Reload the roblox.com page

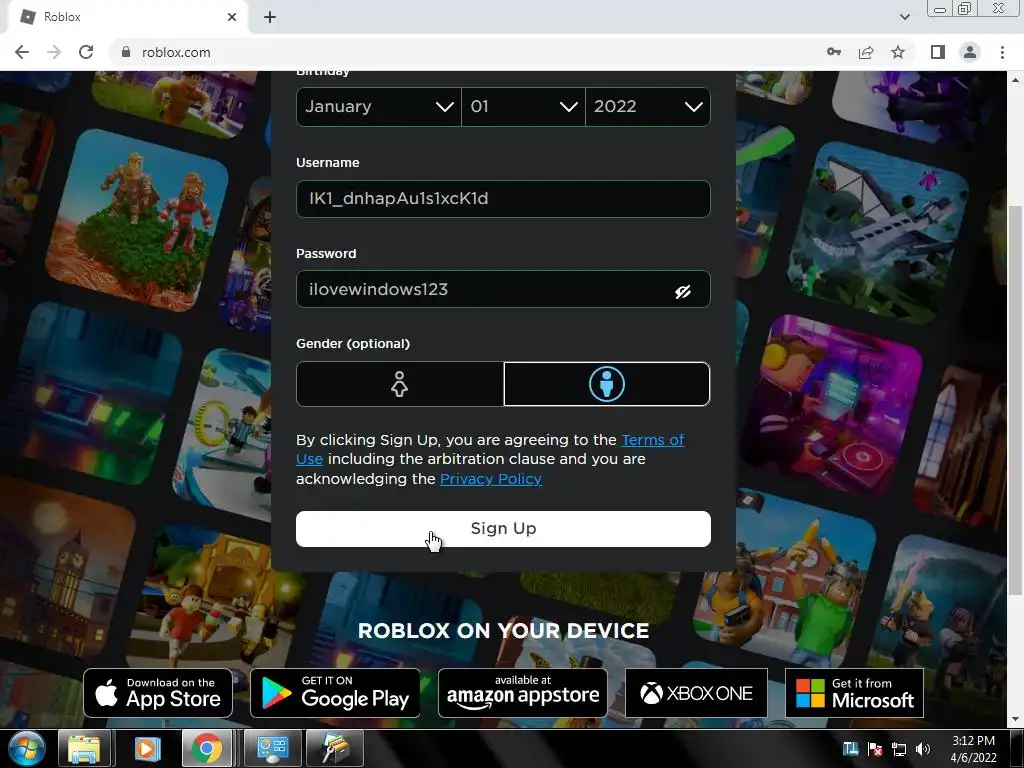coord(86,52)
